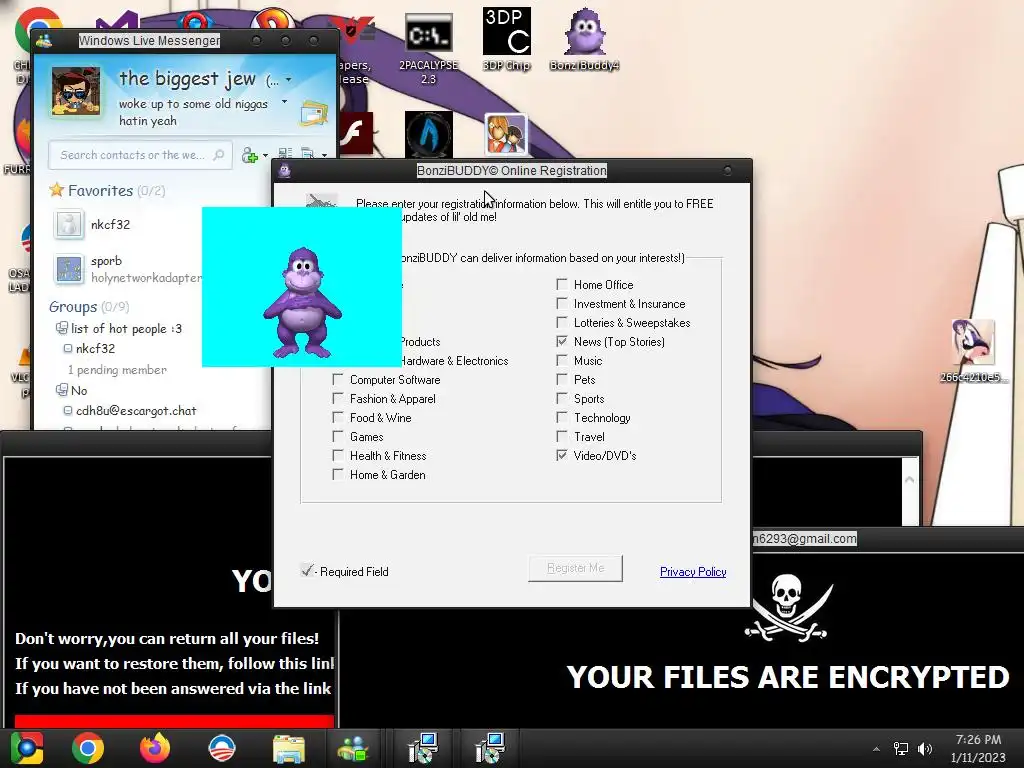Tick the Pets checkbox
The width and height of the screenshot is (1024, 768).
click(562, 379)
